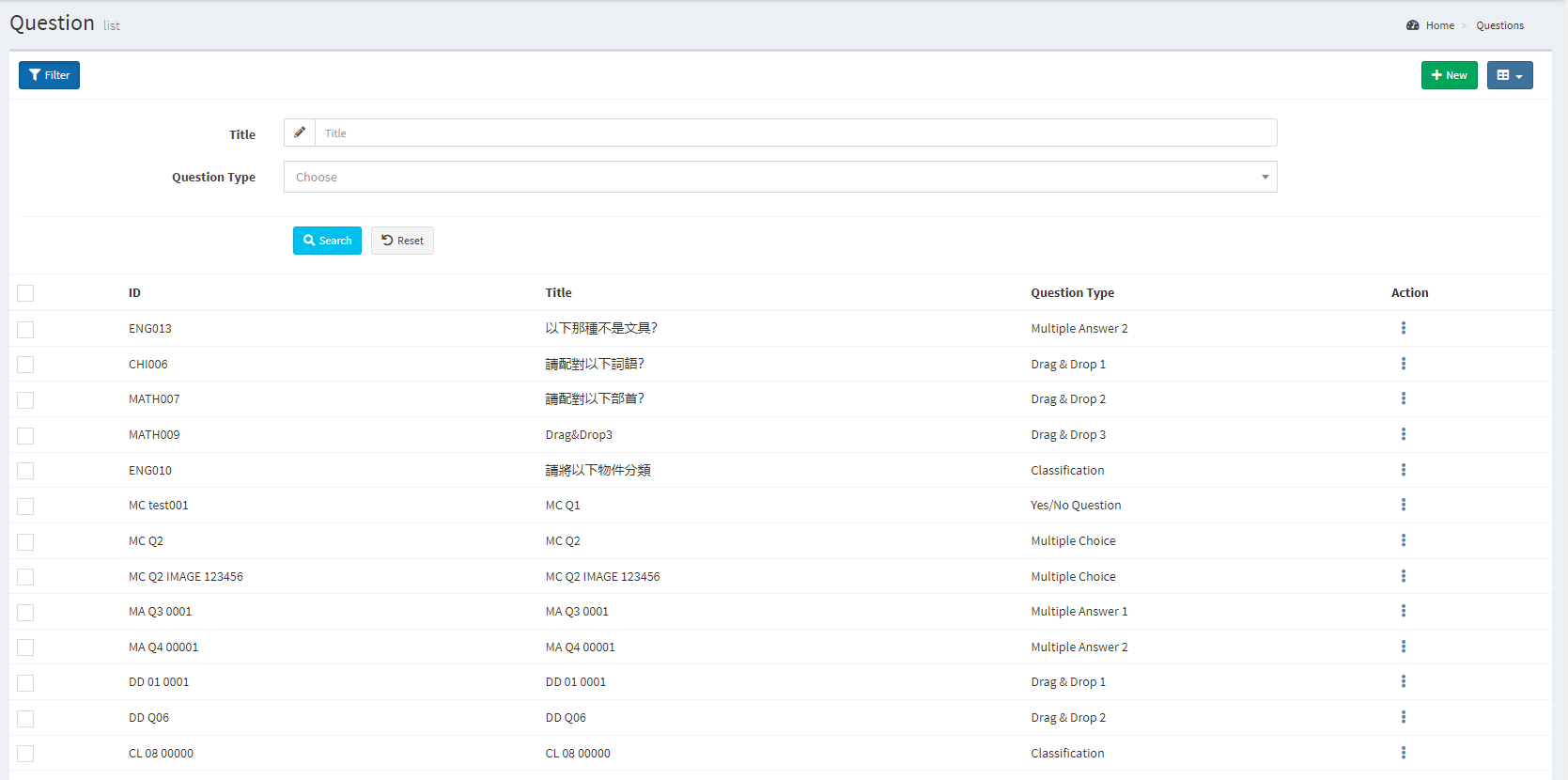Image resolution: width=1568 pixels, height=780 pixels.
Task: Create a New question
Action: [x=1449, y=75]
